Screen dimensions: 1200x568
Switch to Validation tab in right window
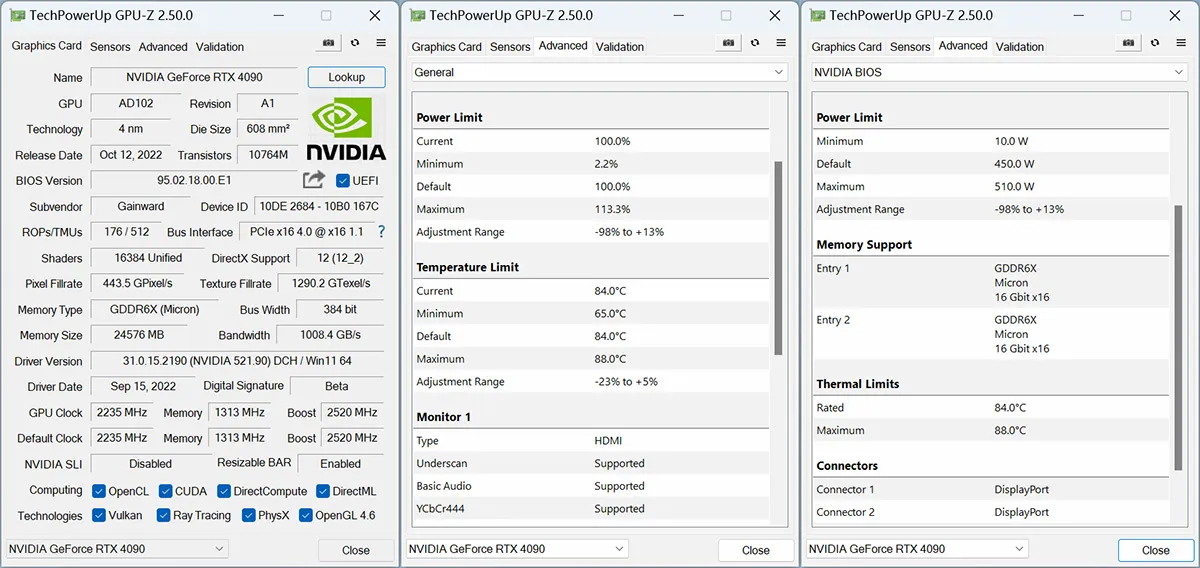1020,47
